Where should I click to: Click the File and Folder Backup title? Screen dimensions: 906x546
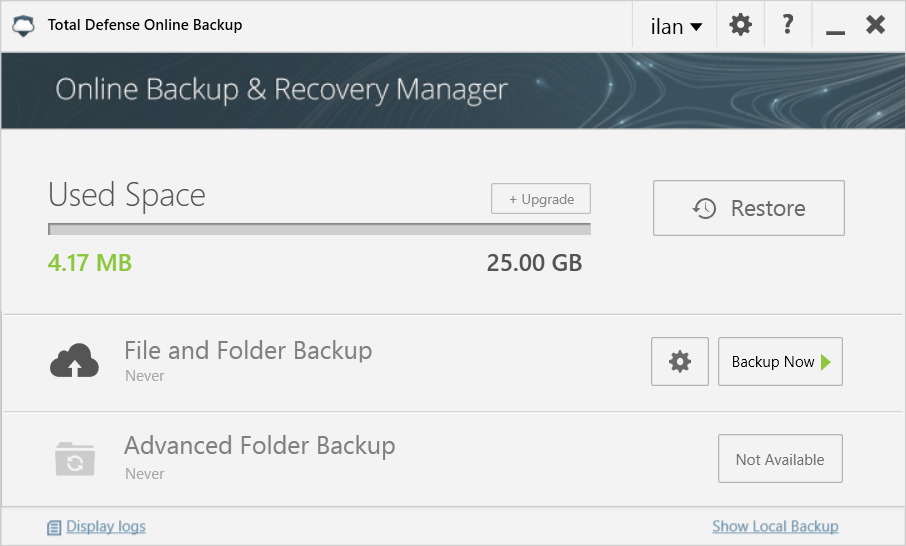click(x=248, y=351)
